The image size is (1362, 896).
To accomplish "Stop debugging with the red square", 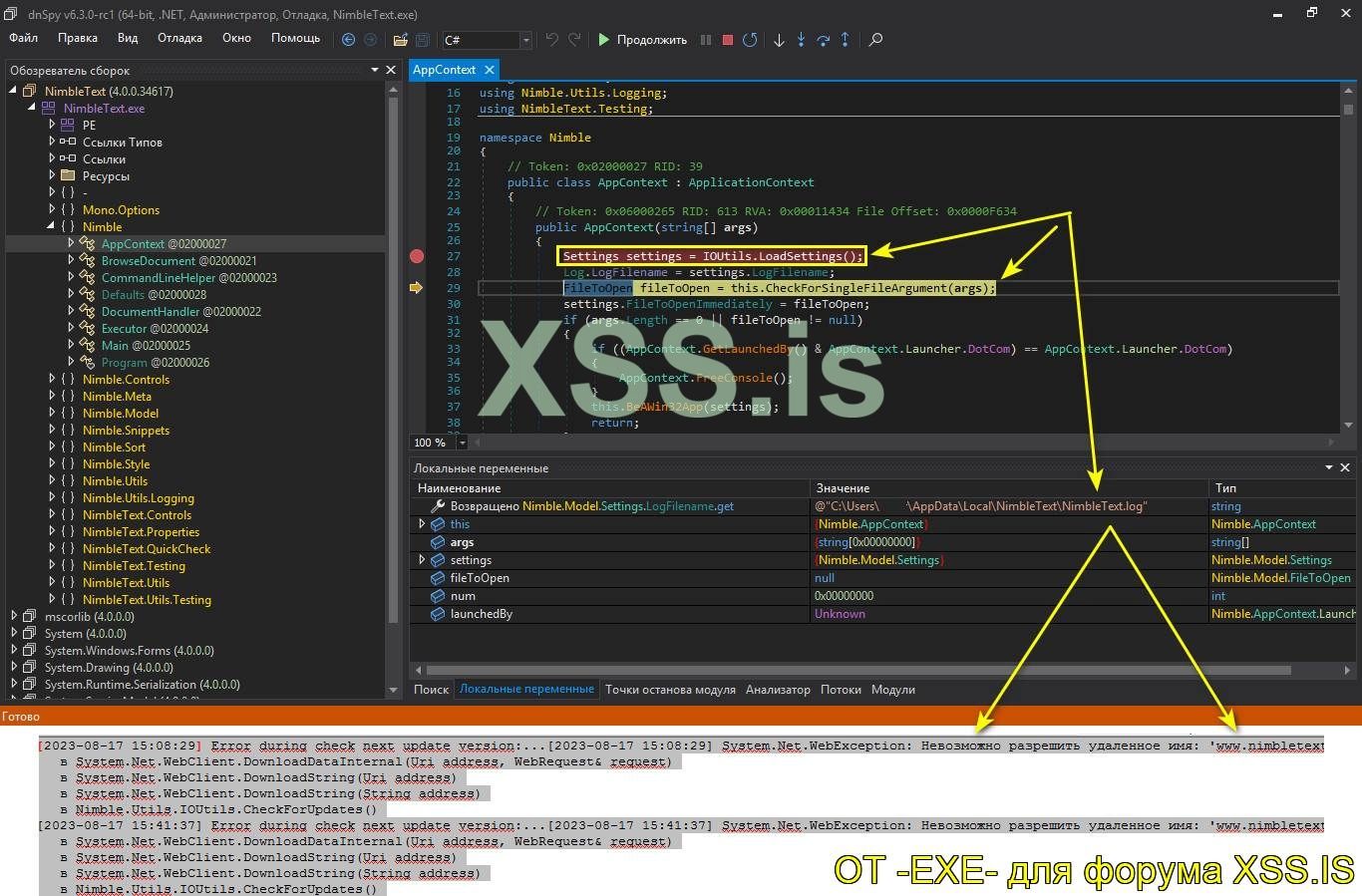I will point(728,40).
